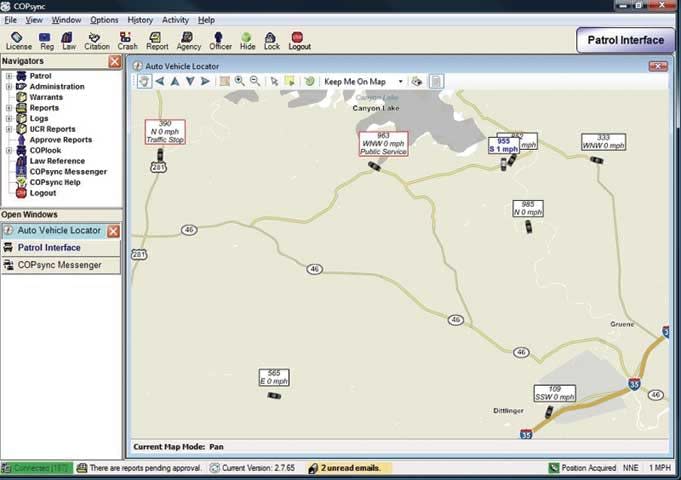The width and height of the screenshot is (681, 480).
Task: Open the Keep Me On Map dropdown
Action: click(x=400, y=81)
